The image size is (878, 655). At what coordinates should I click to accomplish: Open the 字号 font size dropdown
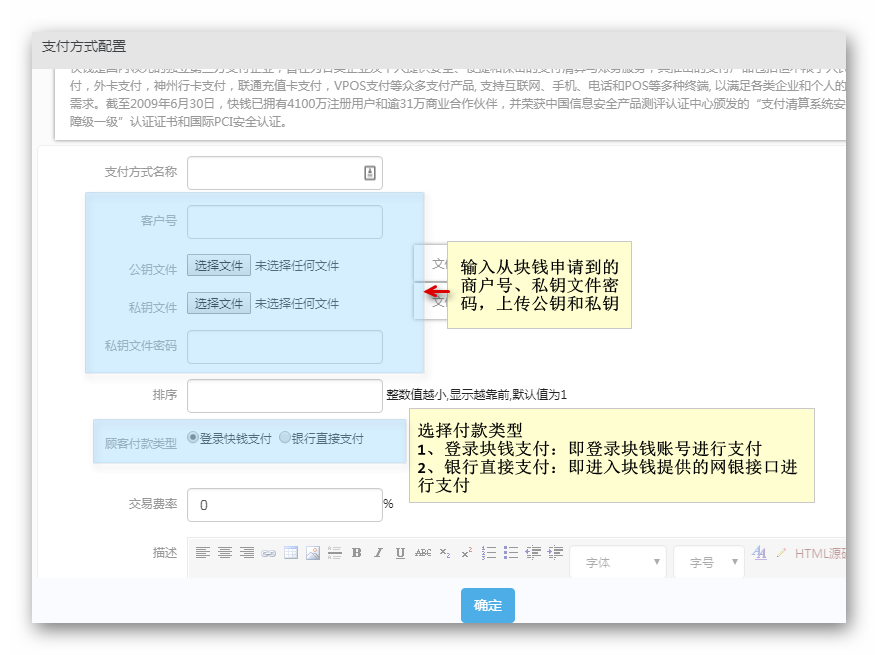[x=709, y=562]
